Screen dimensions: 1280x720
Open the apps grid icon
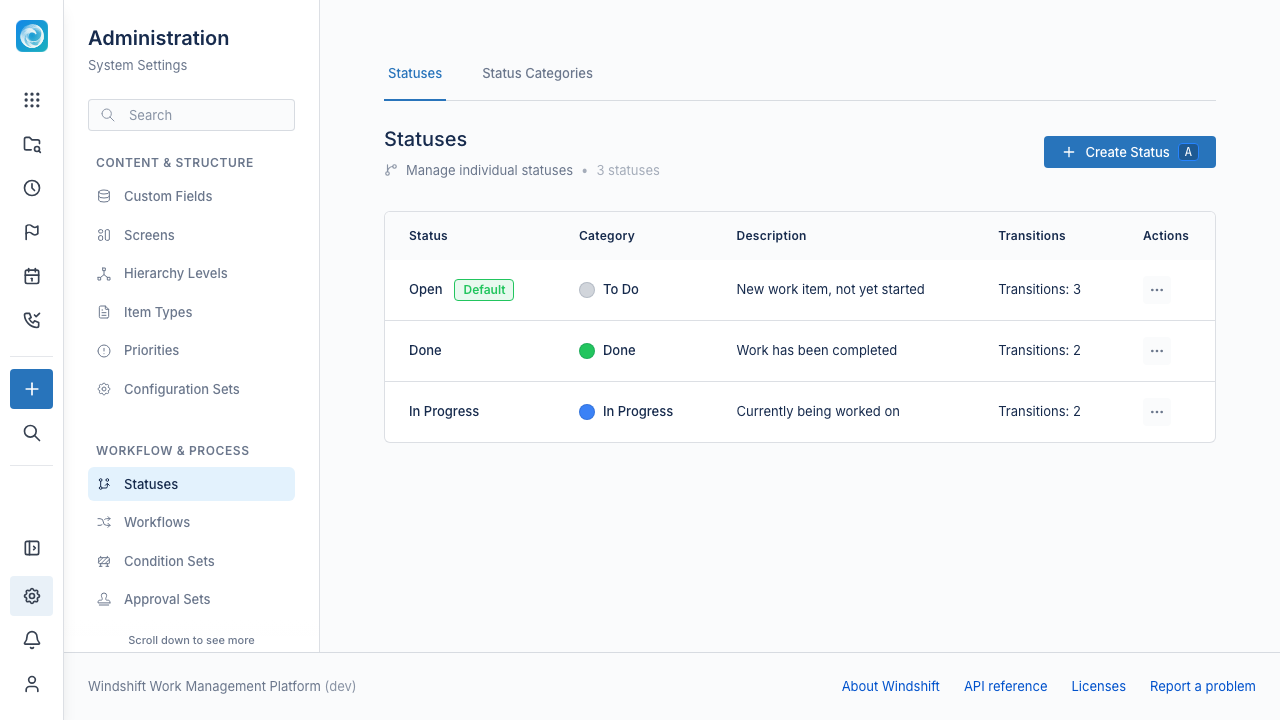[x=32, y=100]
